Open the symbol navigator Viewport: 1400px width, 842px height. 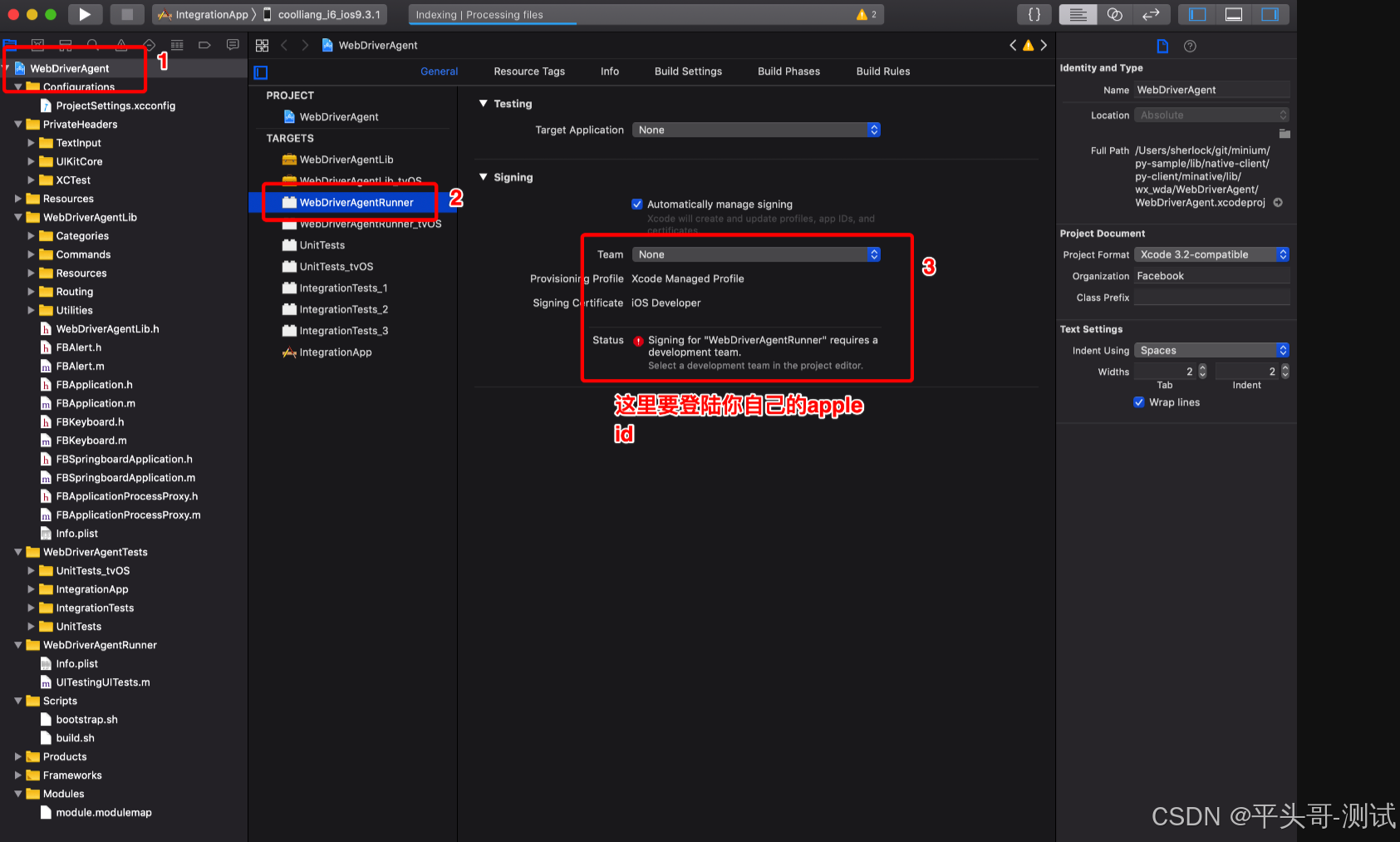click(66, 45)
